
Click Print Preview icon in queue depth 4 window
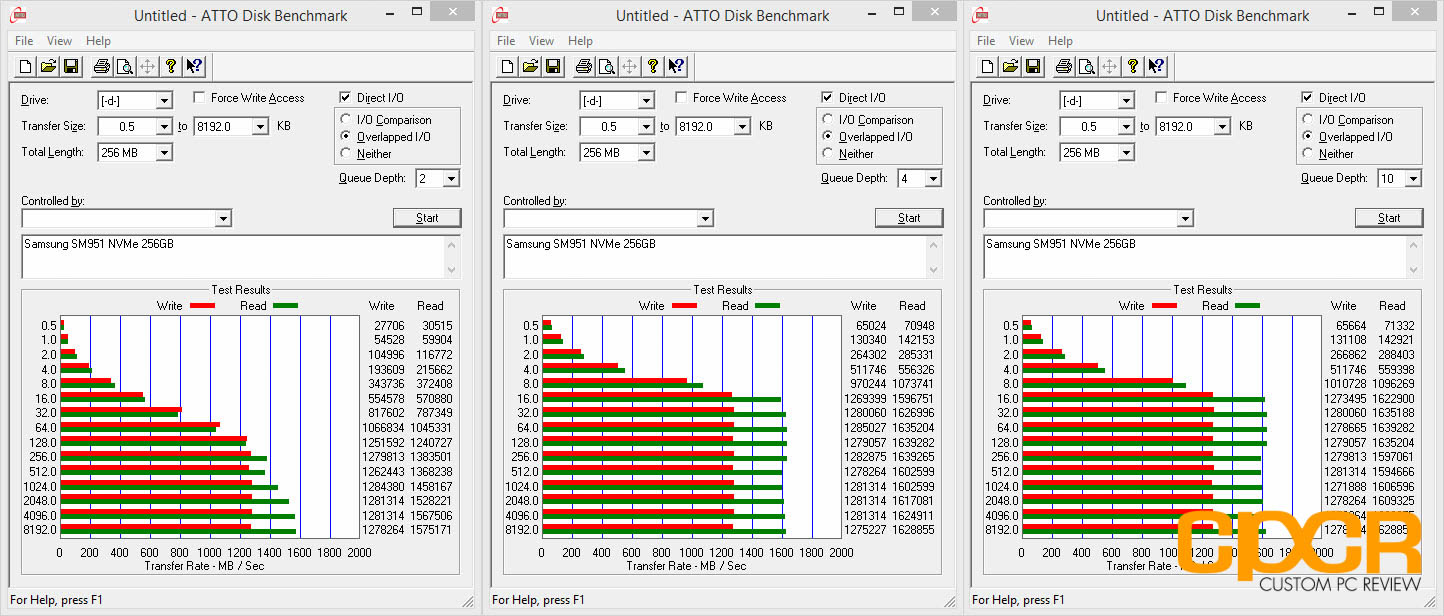[x=606, y=67]
